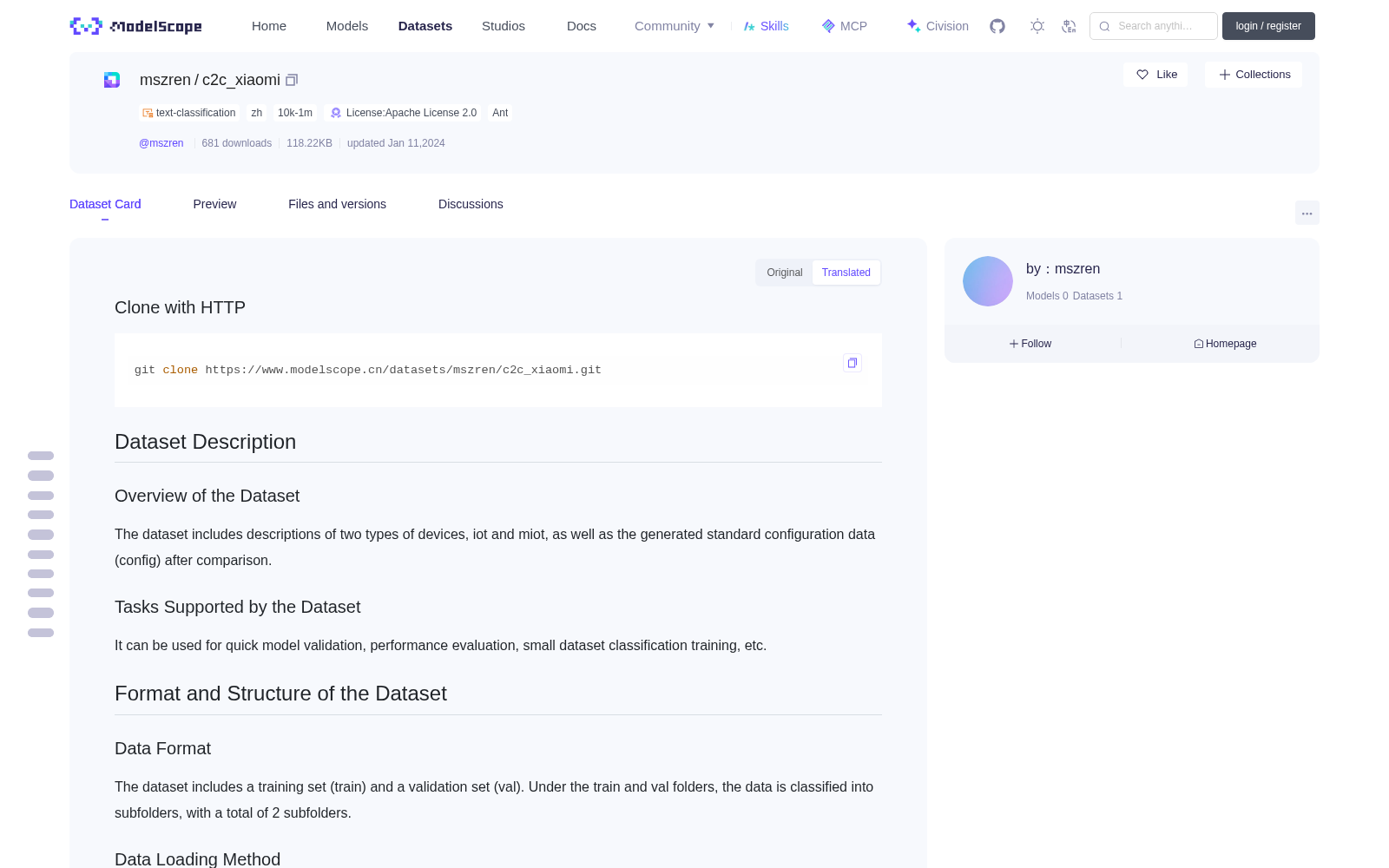The image size is (1389, 868).
Task: Switch to the Preview tab
Action: click(x=214, y=204)
